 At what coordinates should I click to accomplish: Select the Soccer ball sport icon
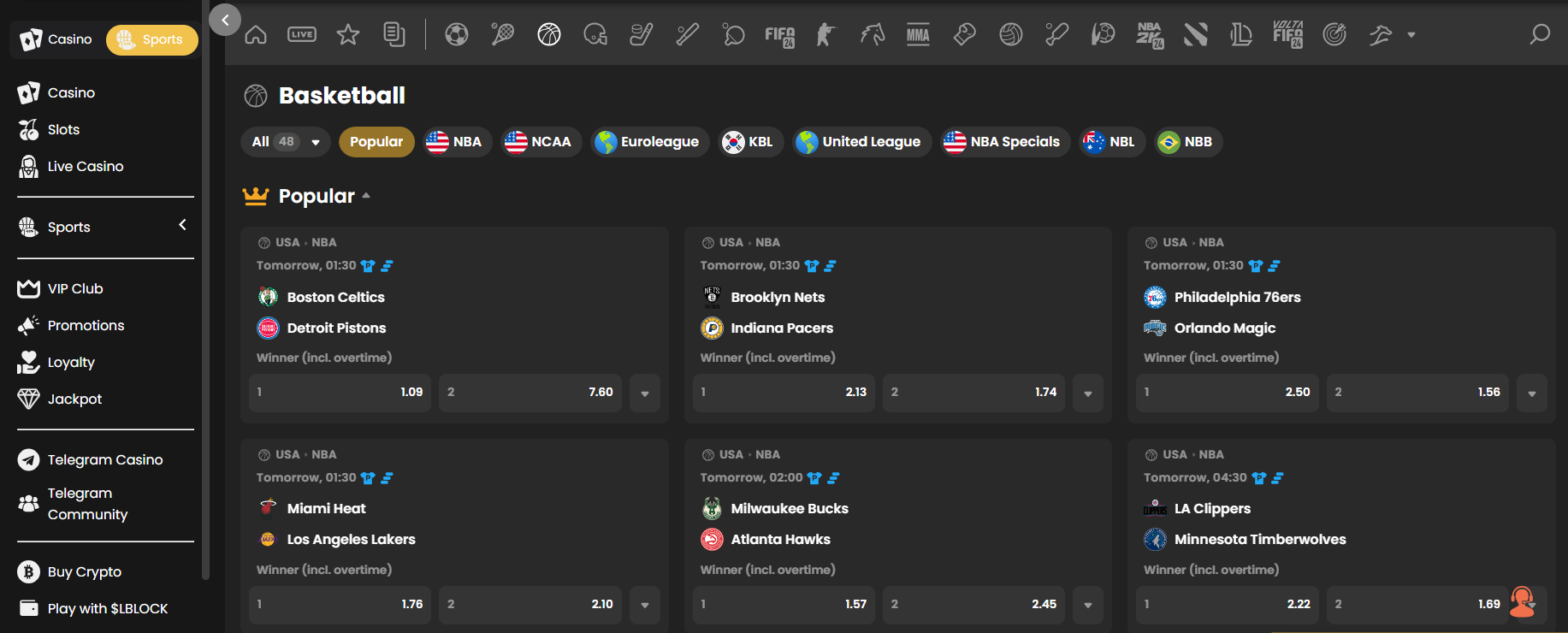coord(457,34)
